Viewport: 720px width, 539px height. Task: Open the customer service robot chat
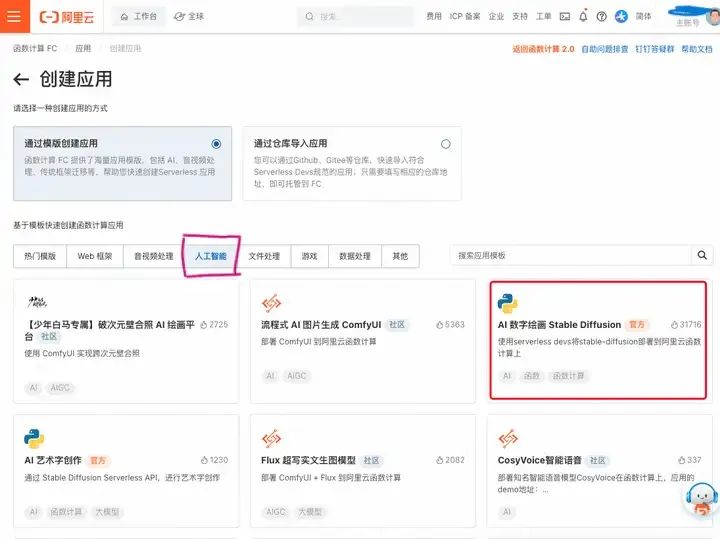coord(702,499)
